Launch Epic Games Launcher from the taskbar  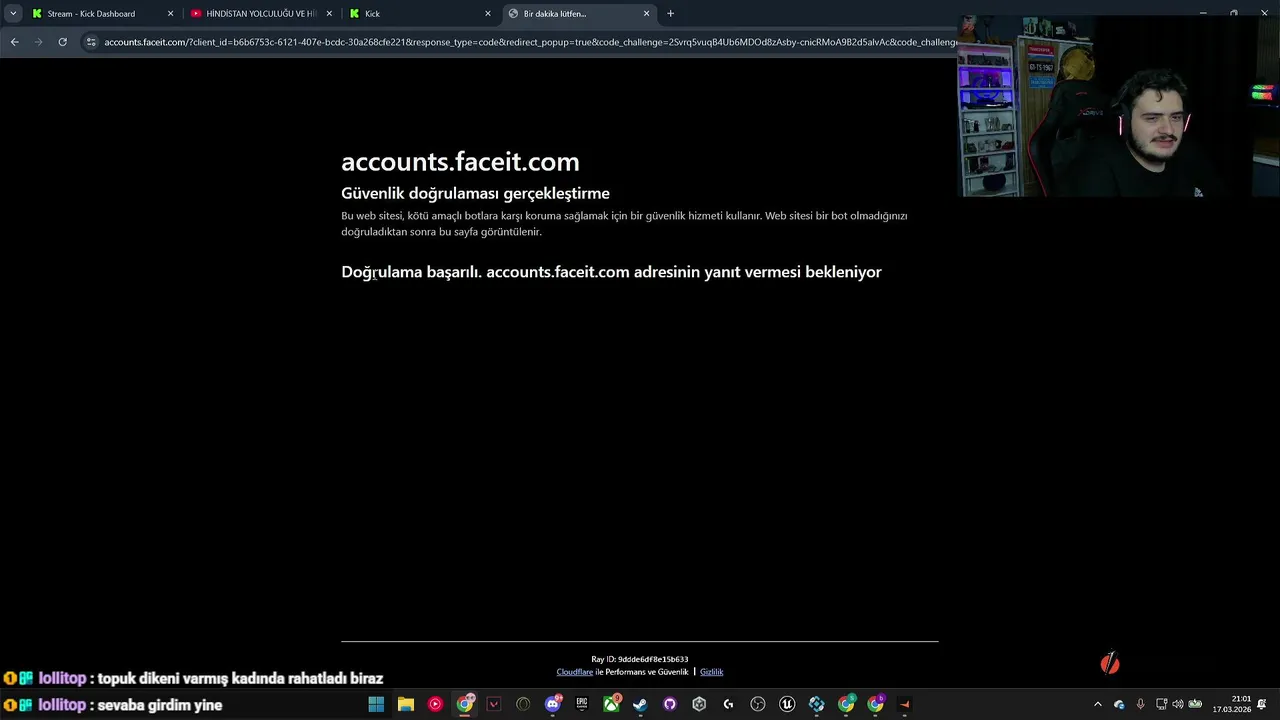pyautogui.click(x=582, y=704)
